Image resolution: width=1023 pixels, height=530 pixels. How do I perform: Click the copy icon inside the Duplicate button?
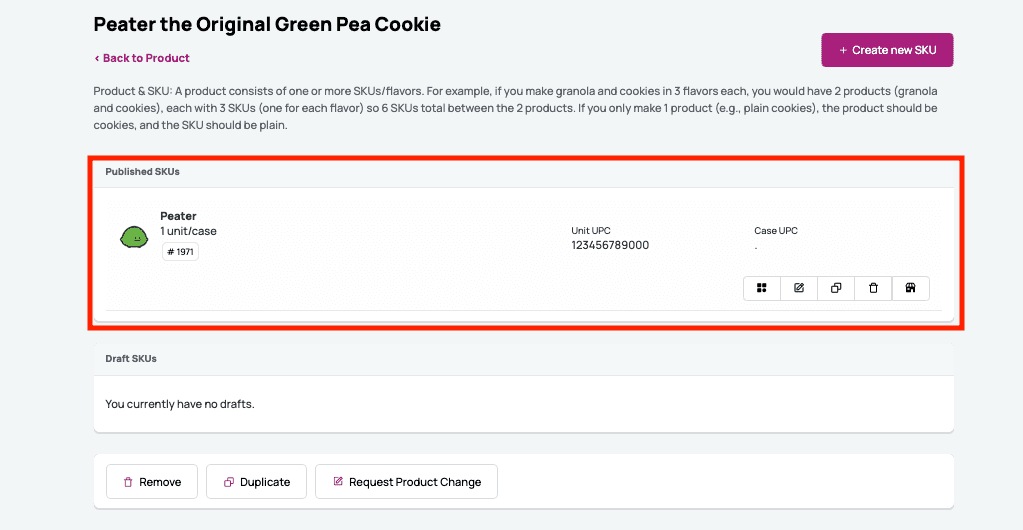point(228,482)
